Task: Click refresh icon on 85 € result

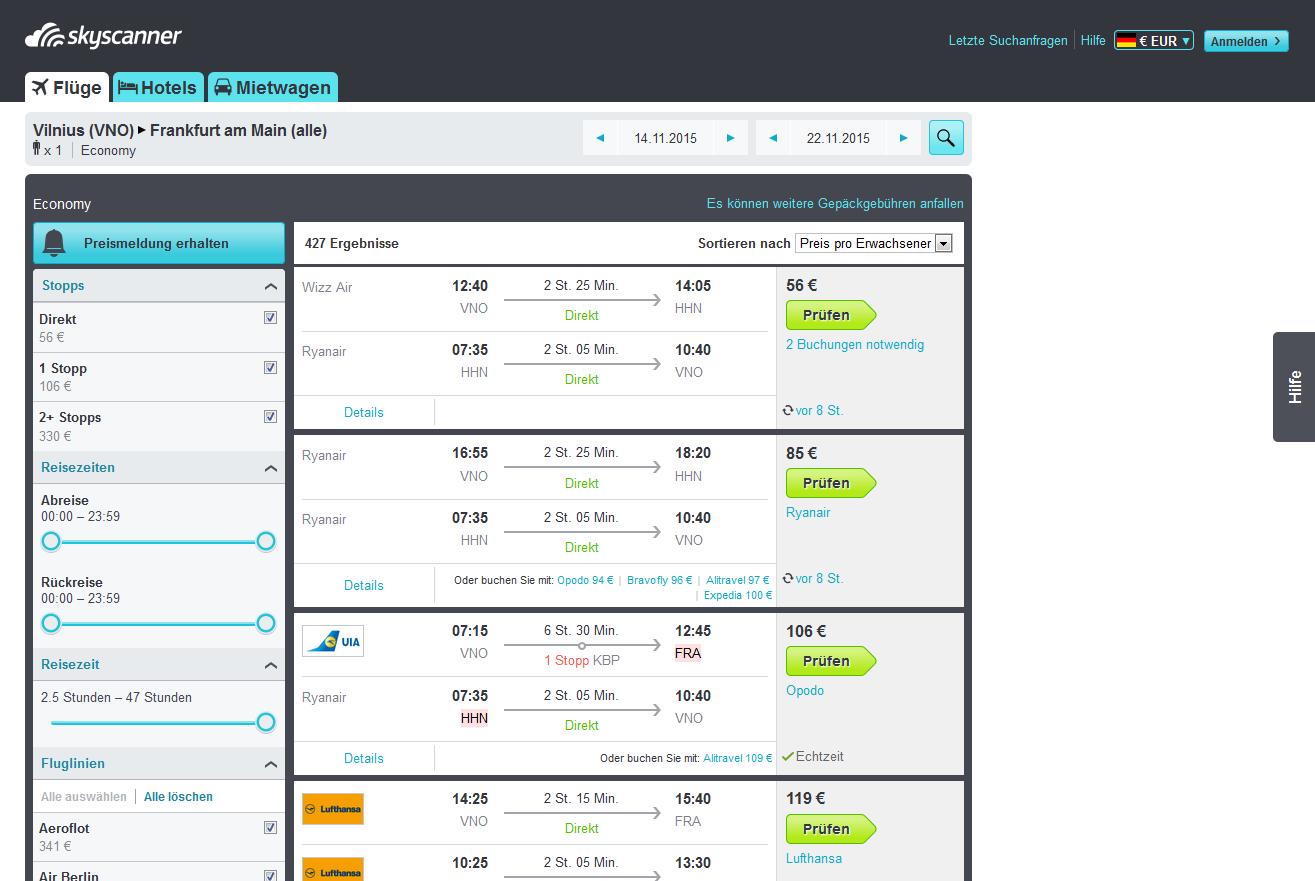Action: tap(788, 578)
